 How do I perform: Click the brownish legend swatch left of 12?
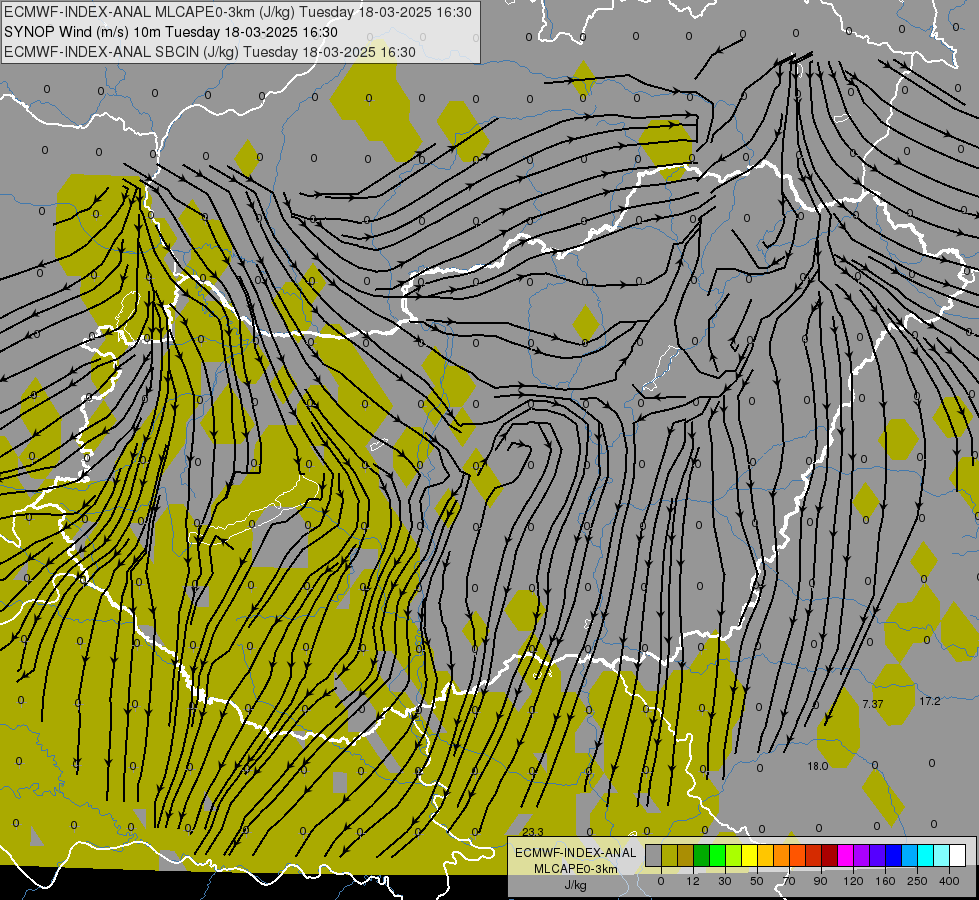click(x=686, y=855)
